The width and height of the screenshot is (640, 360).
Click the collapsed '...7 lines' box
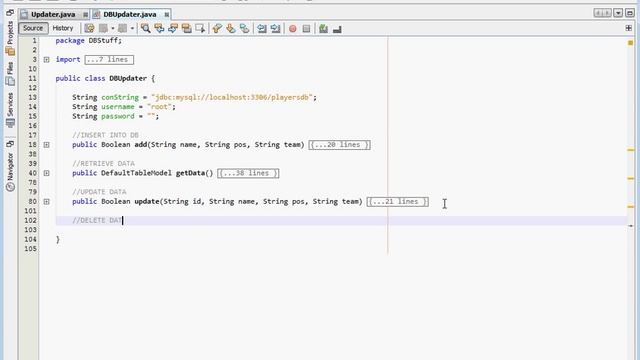pyautogui.click(x=109, y=60)
